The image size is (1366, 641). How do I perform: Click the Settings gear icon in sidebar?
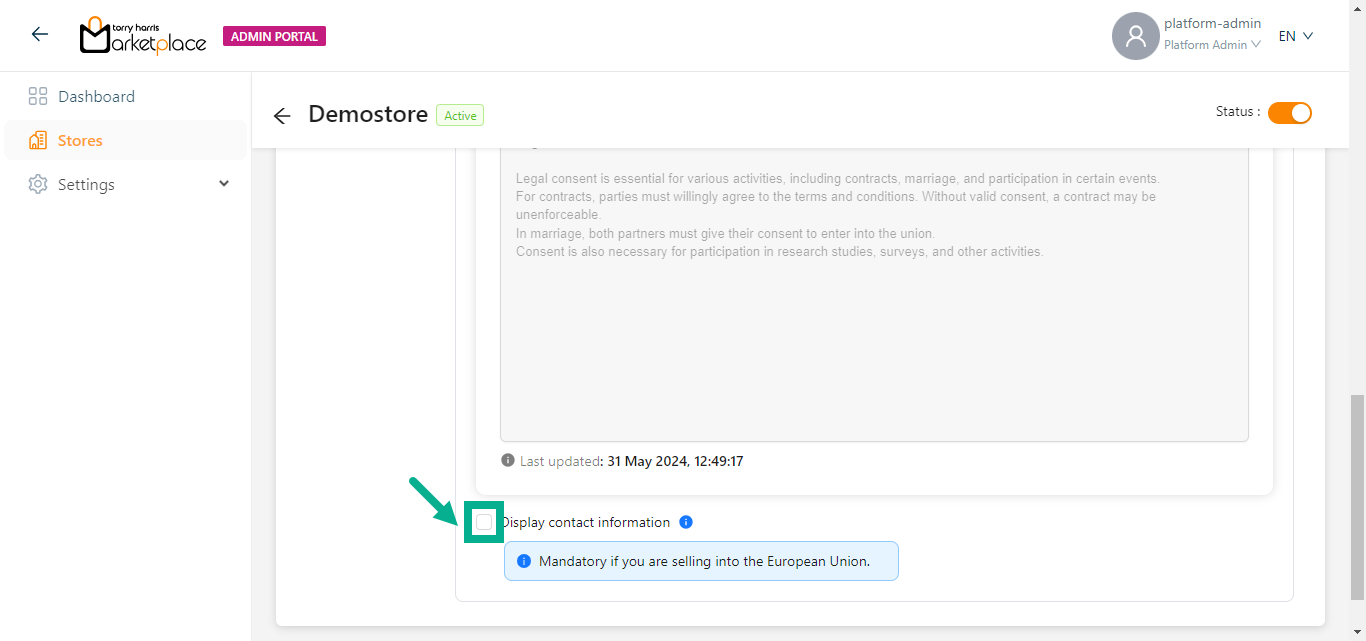point(38,185)
